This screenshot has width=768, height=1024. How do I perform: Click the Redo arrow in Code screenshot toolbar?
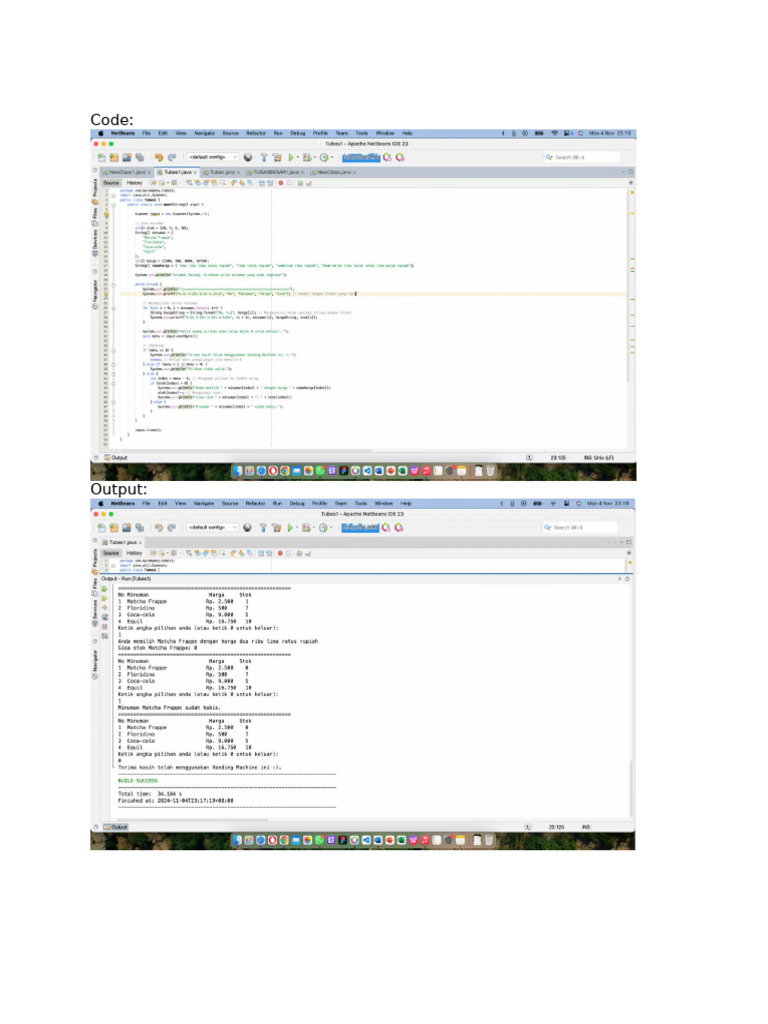pos(172,157)
